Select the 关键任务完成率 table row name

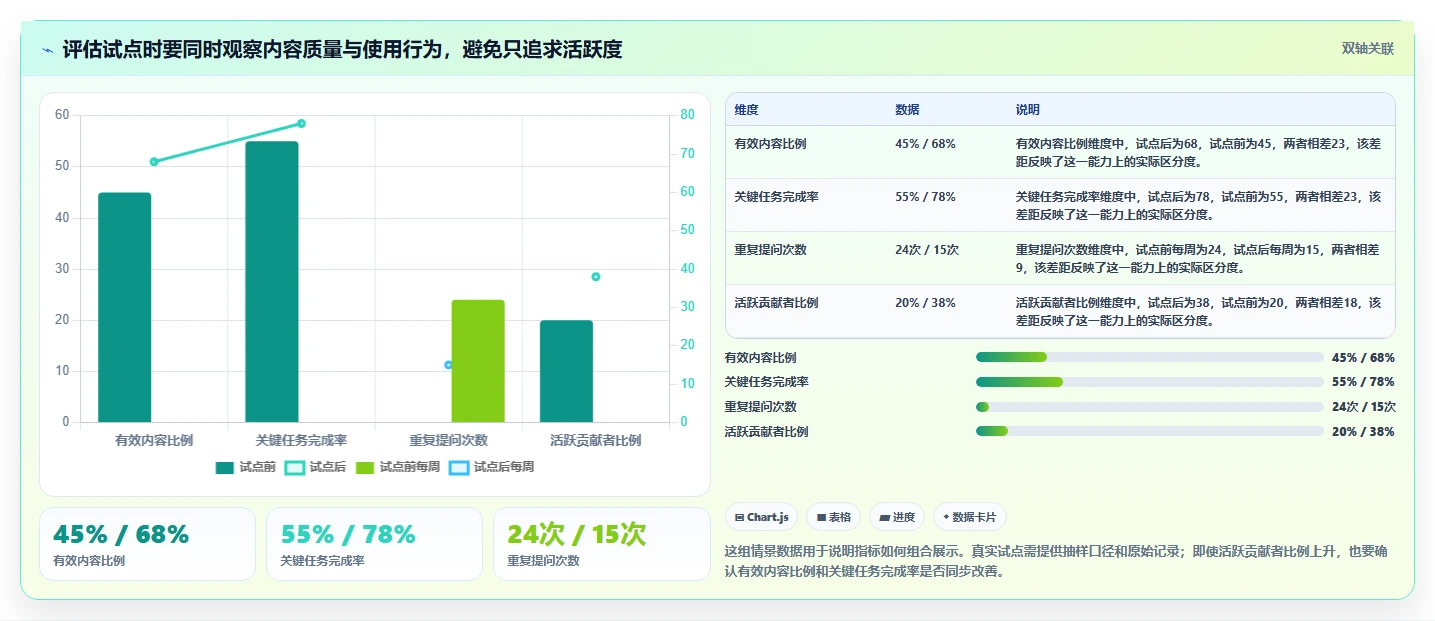pyautogui.click(x=776, y=197)
